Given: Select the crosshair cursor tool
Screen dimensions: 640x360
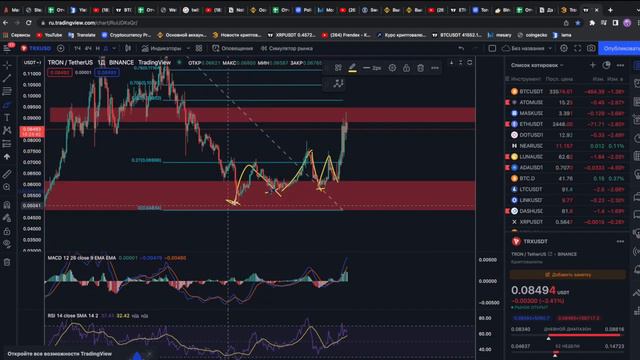Looking at the screenshot, I should 7,65.
